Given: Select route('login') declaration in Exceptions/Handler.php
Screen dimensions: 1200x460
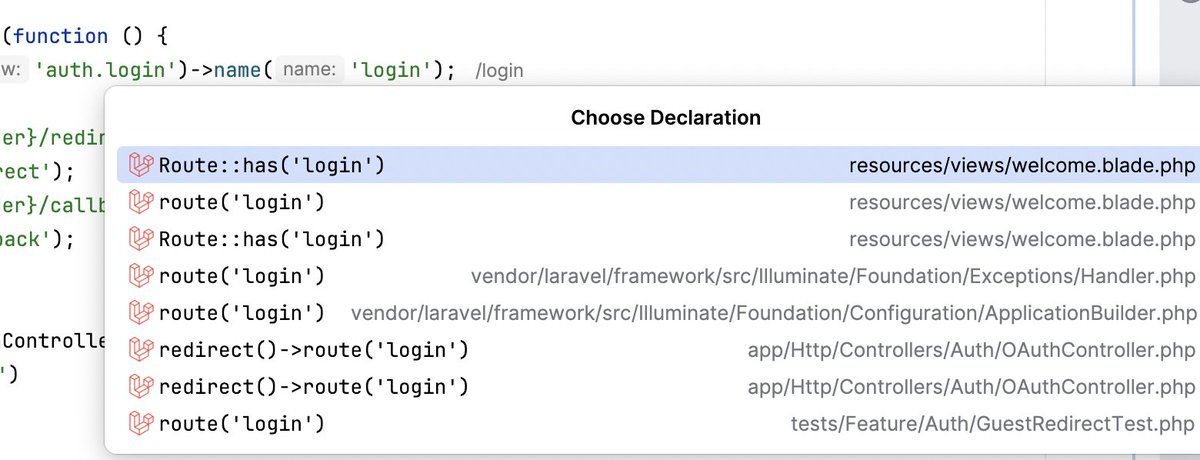Looking at the screenshot, I should tap(660, 276).
